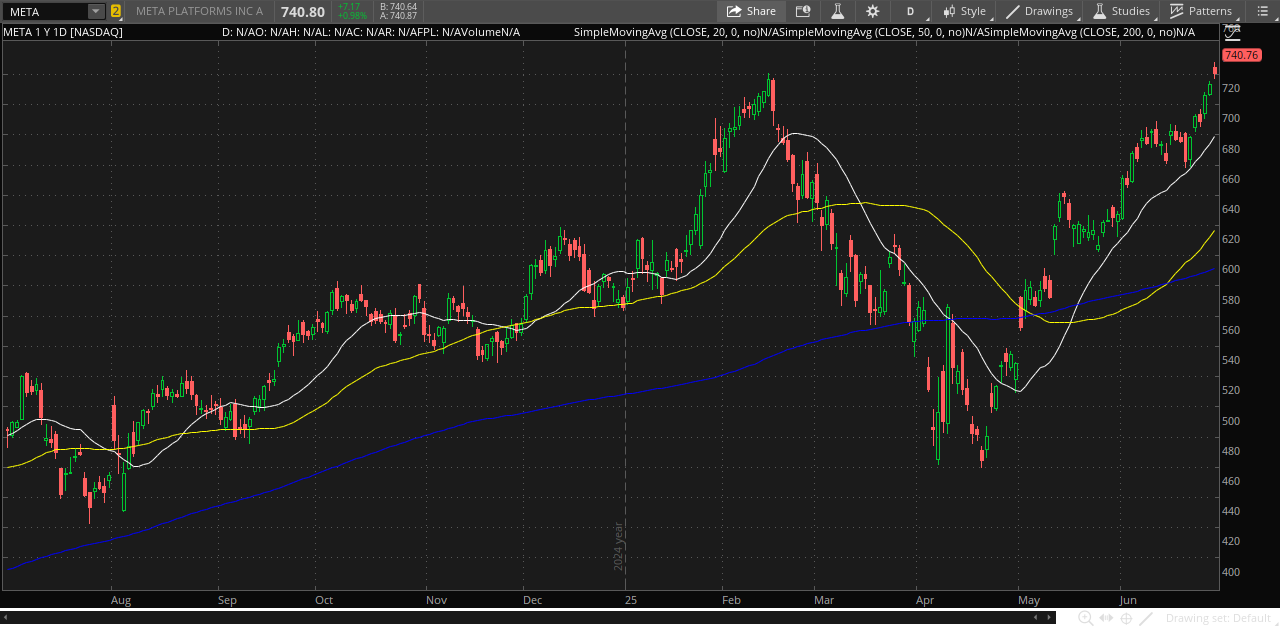Click the META PLATFORMS INC A company name
Image resolution: width=1280 pixels, height=628 pixels.
[200, 11]
